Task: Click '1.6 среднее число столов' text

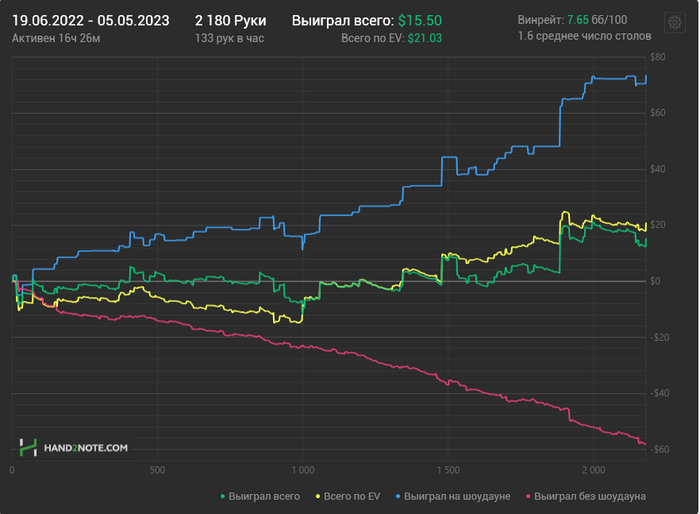Action: 584,36
